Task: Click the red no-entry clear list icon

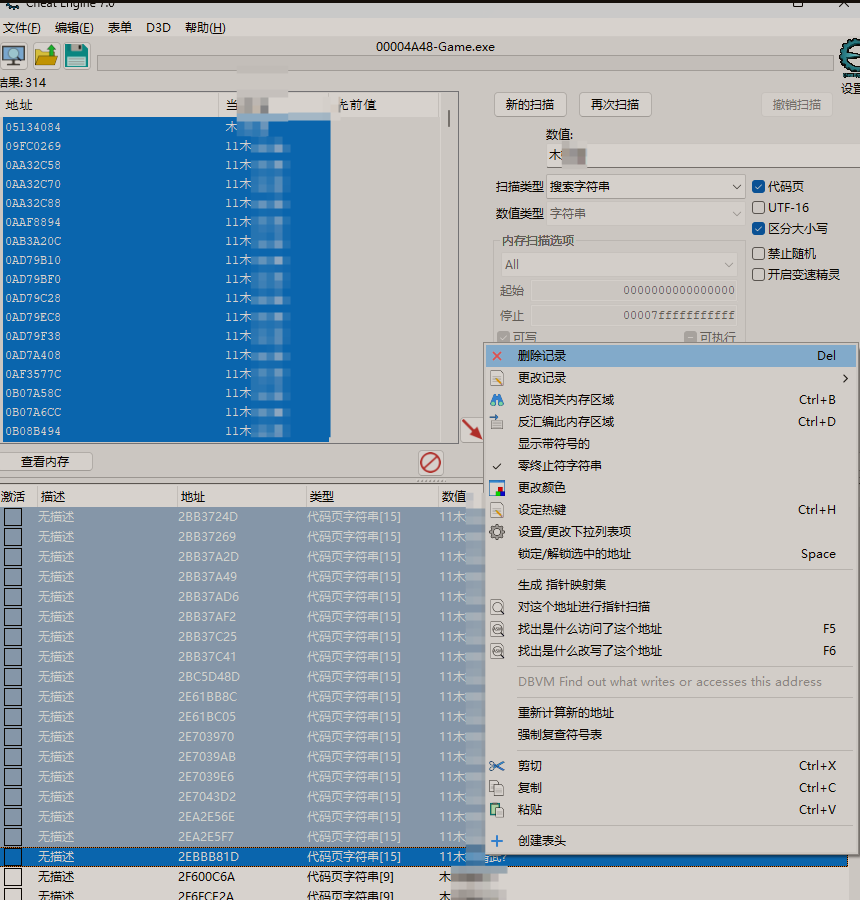Action: tap(430, 463)
